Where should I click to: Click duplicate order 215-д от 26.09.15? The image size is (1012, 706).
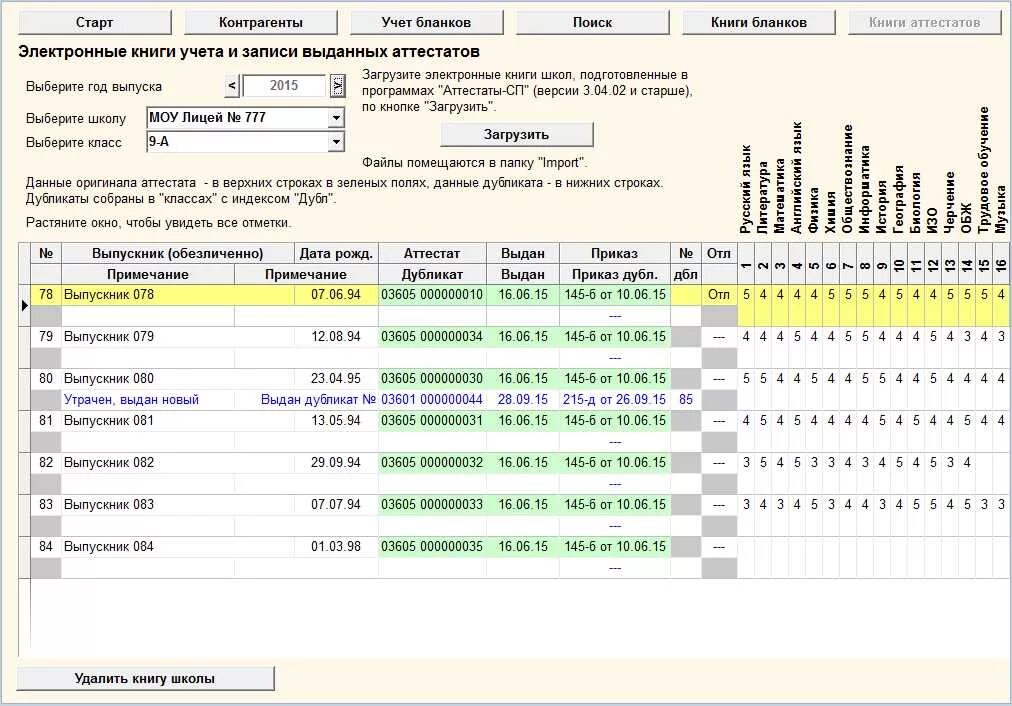614,400
